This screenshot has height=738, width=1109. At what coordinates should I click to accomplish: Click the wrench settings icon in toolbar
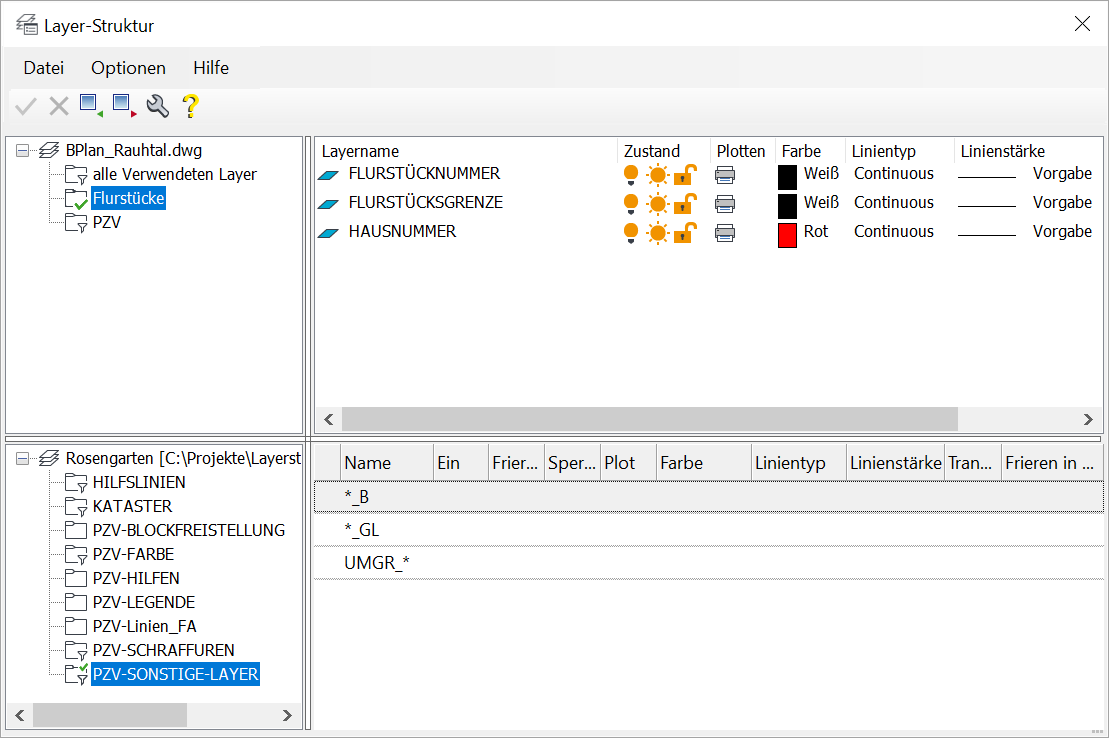pyautogui.click(x=157, y=105)
